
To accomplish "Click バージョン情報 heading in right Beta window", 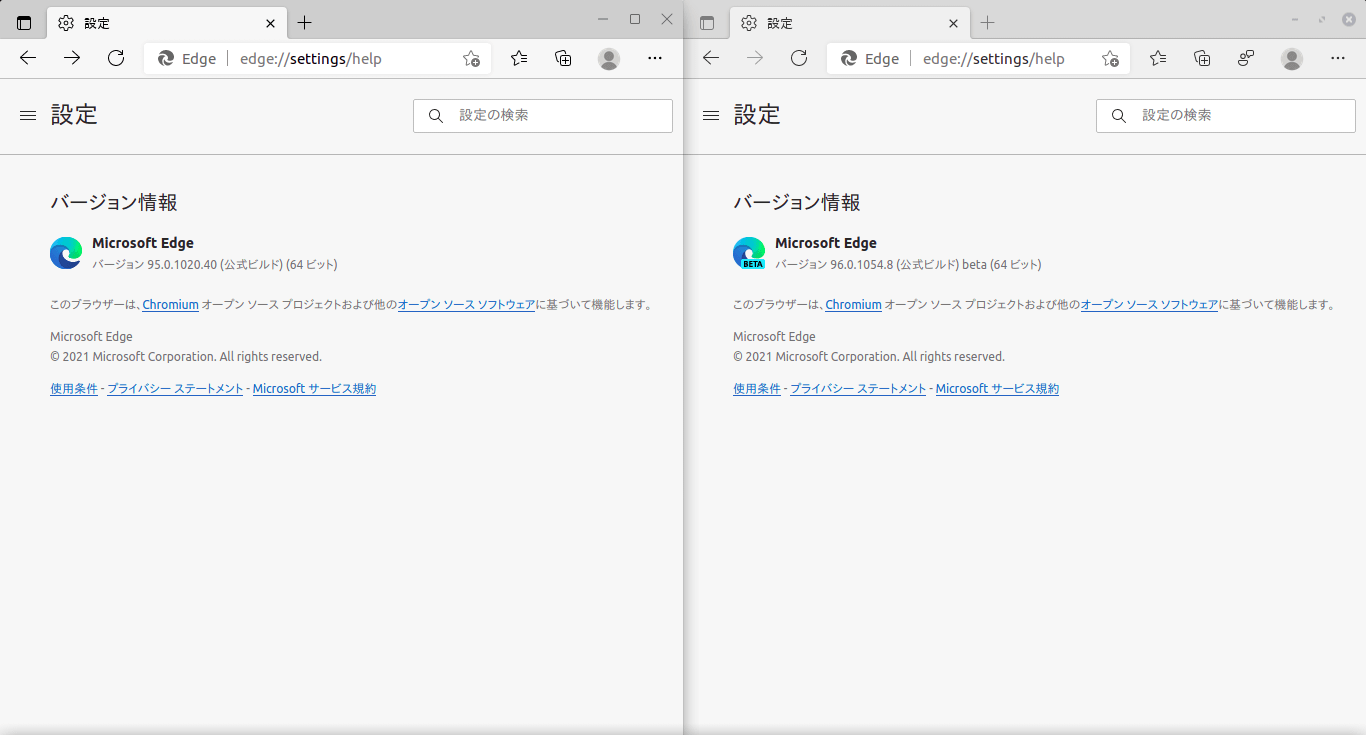I will 797,203.
